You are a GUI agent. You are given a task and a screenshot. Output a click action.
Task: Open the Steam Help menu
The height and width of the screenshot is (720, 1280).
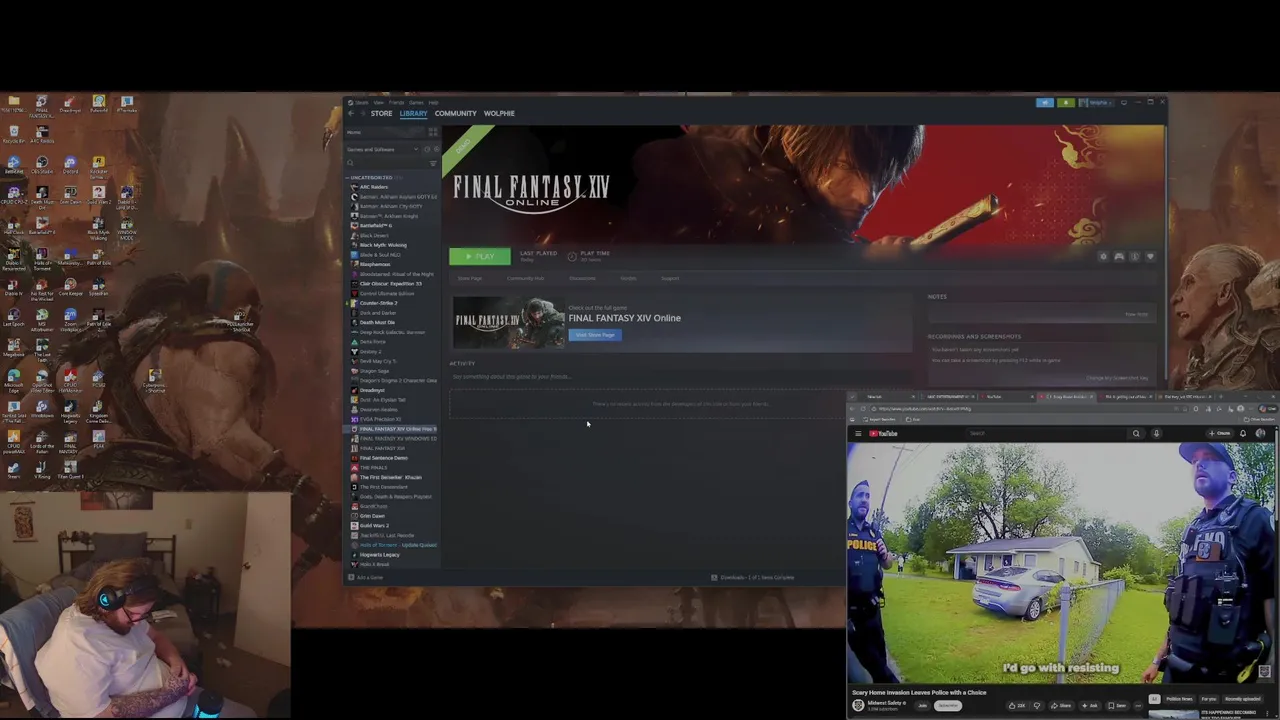[x=433, y=102]
